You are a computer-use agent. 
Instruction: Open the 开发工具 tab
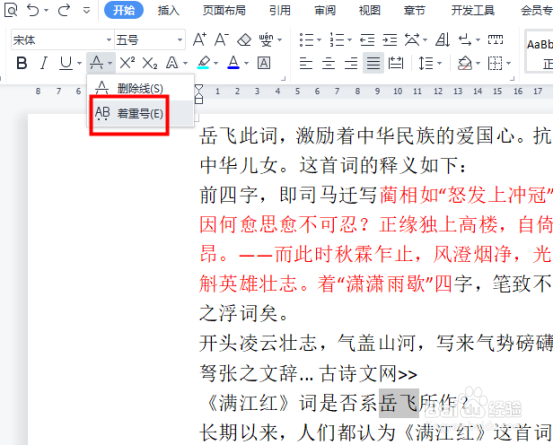pos(473,11)
